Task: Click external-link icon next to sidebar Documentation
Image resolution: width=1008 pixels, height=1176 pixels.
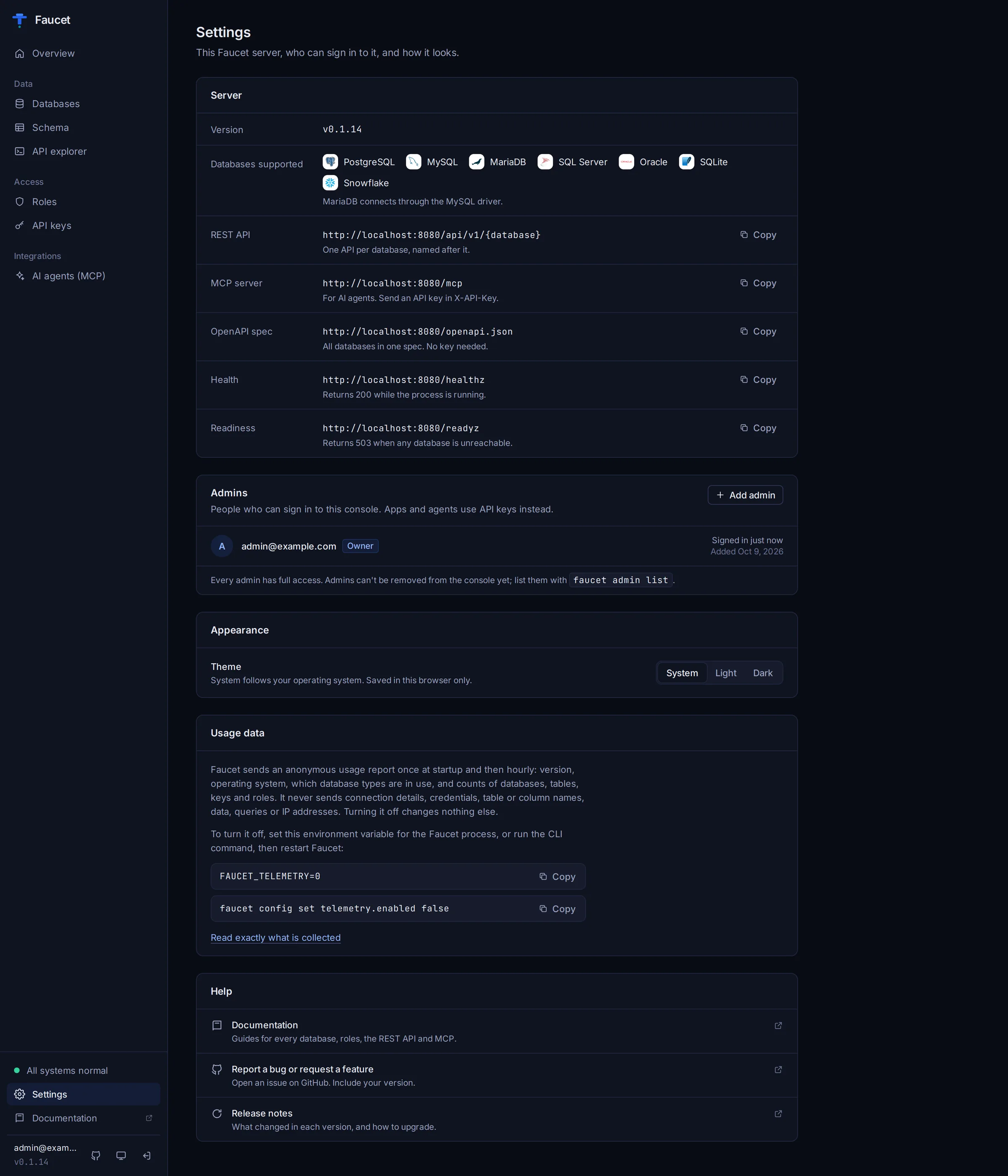Action: (x=149, y=1118)
